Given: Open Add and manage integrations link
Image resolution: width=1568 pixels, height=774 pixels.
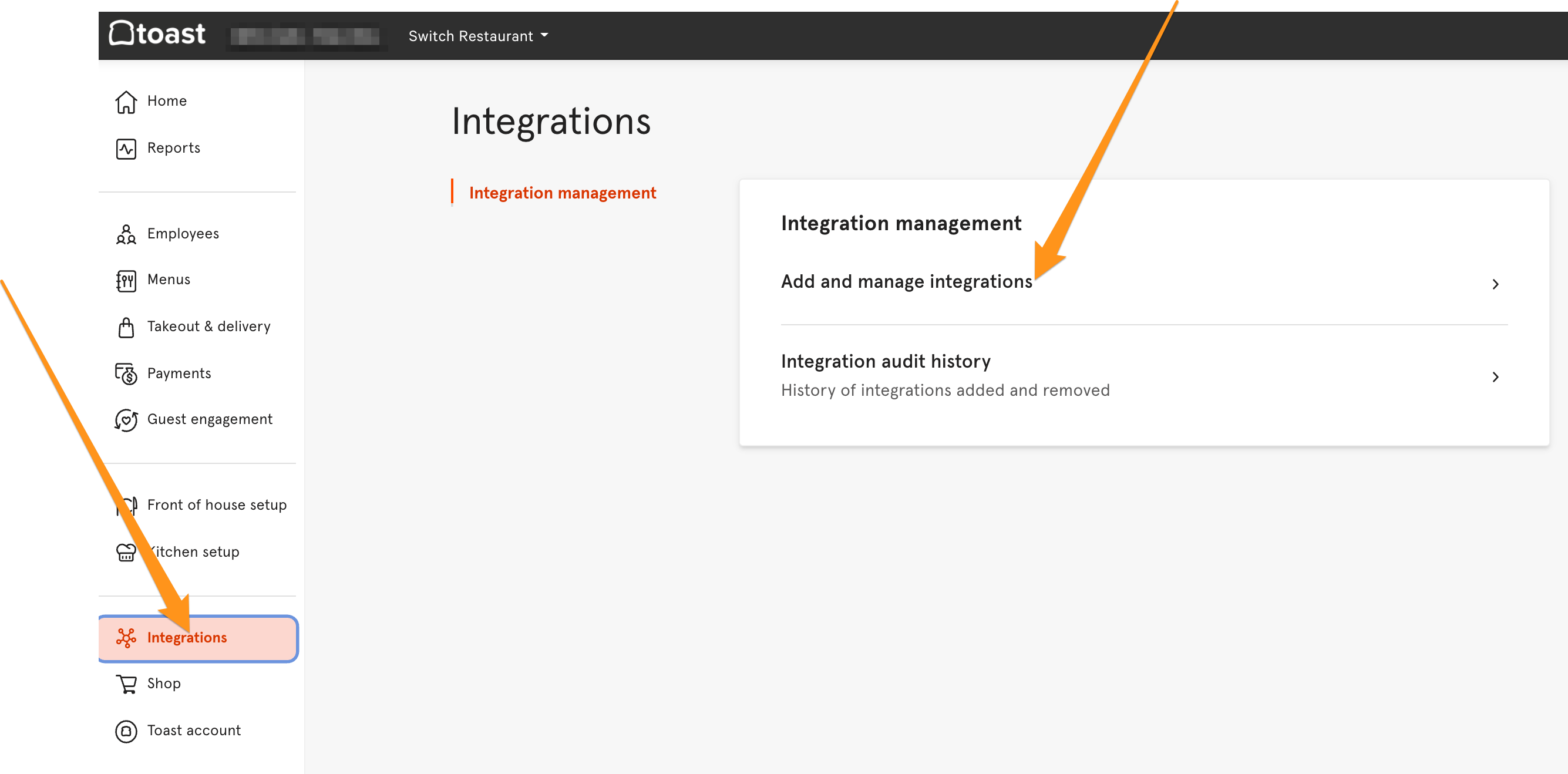Looking at the screenshot, I should [906, 282].
